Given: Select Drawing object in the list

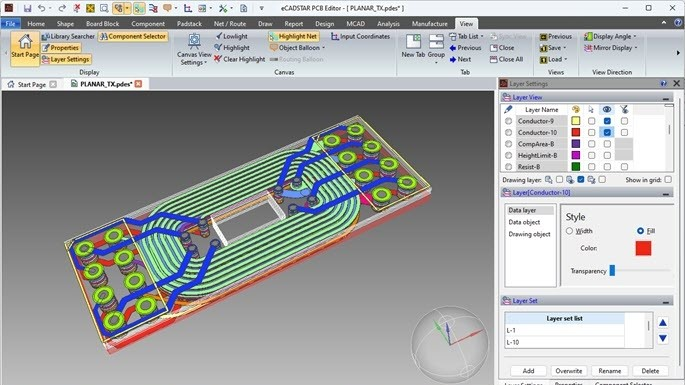Looking at the screenshot, I should pyautogui.click(x=529, y=234).
